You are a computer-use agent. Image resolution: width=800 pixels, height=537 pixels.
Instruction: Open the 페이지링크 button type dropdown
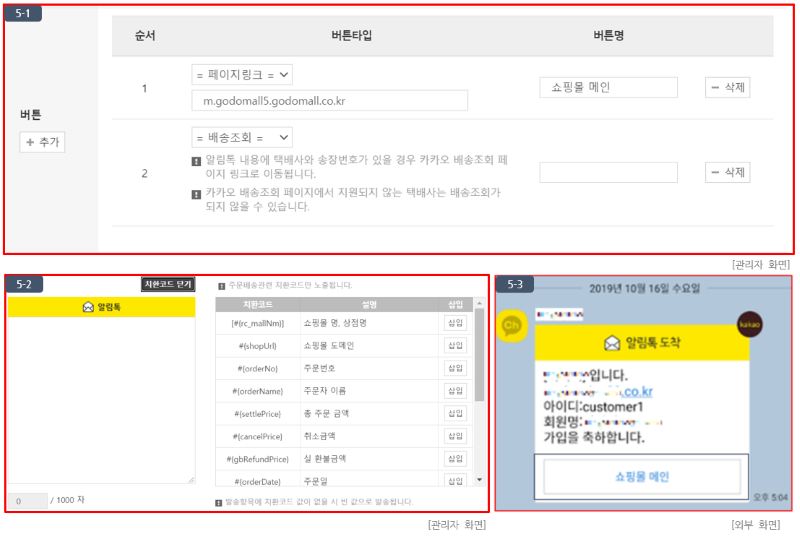(241, 75)
